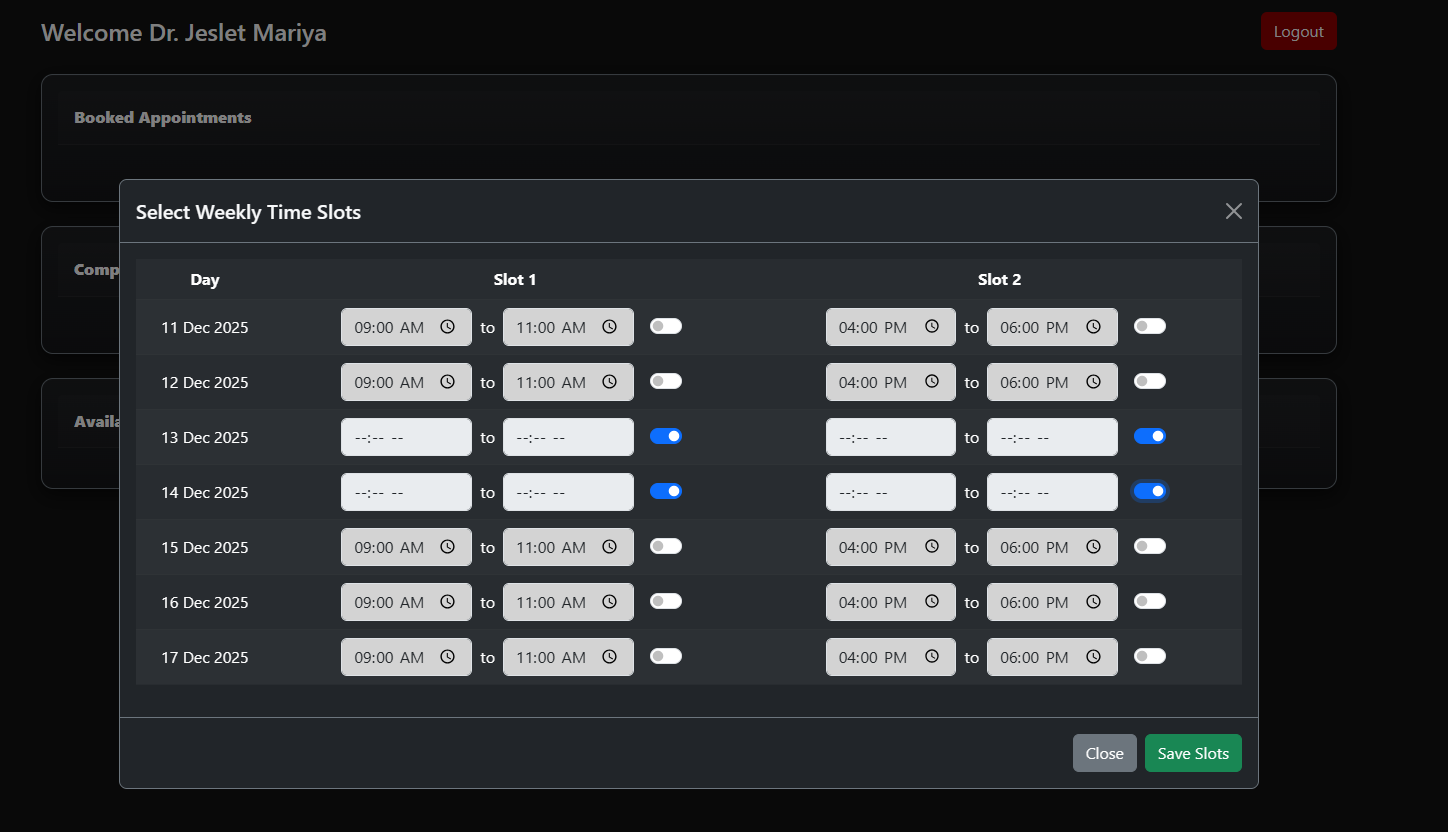Click clock icon in 12 Dec Slot 2 start time

(932, 382)
